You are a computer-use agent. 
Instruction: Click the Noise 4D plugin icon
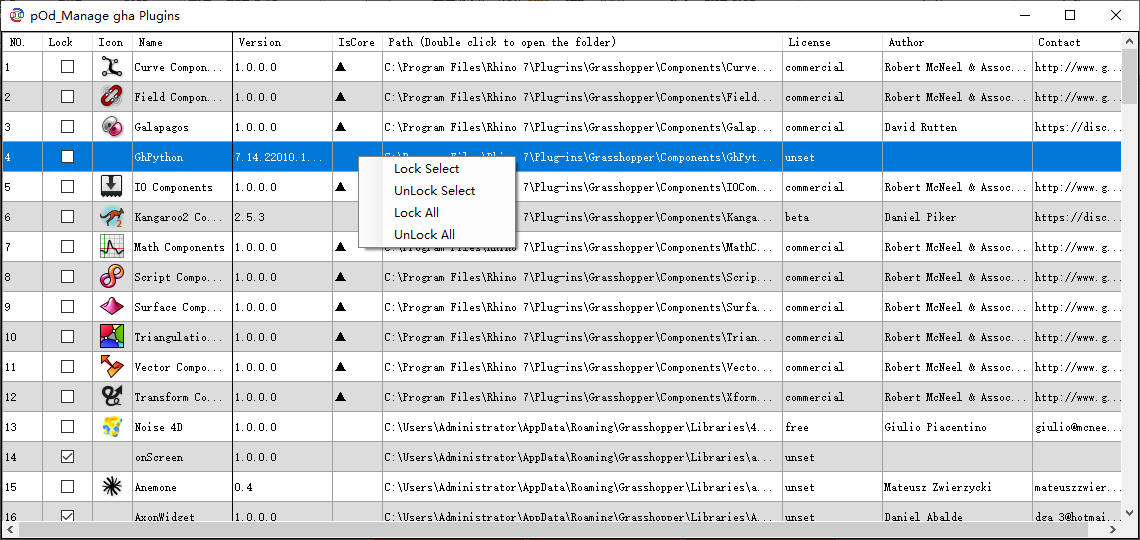(x=111, y=427)
